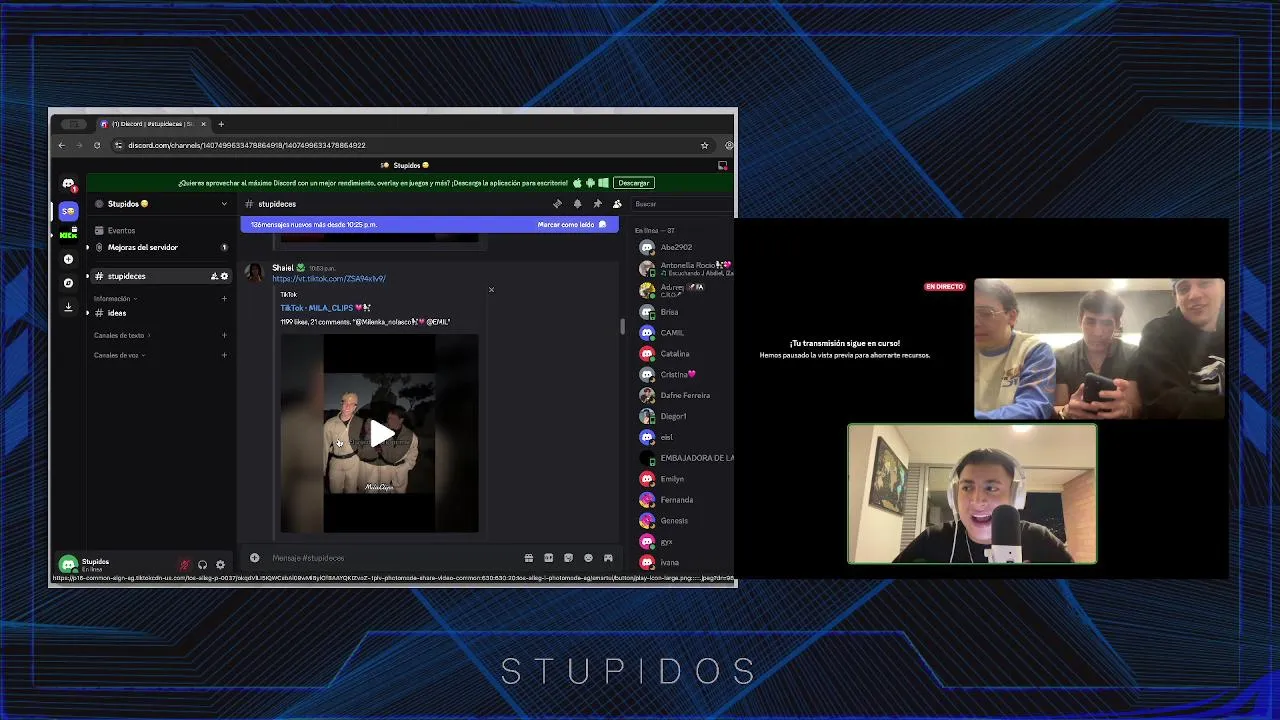Open user settings gear icon
1280x720 pixels.
221,565
